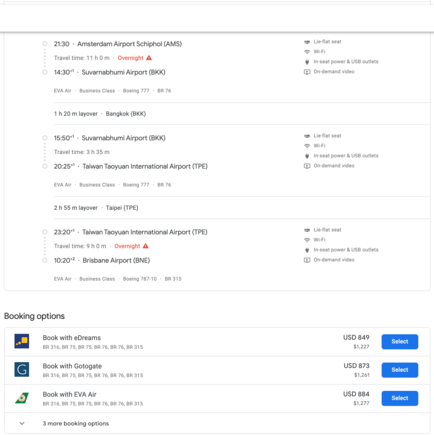Click Amsterdam Airport Schiphol departure entry
Image resolution: width=434 pixels, height=435 pixels.
point(118,44)
